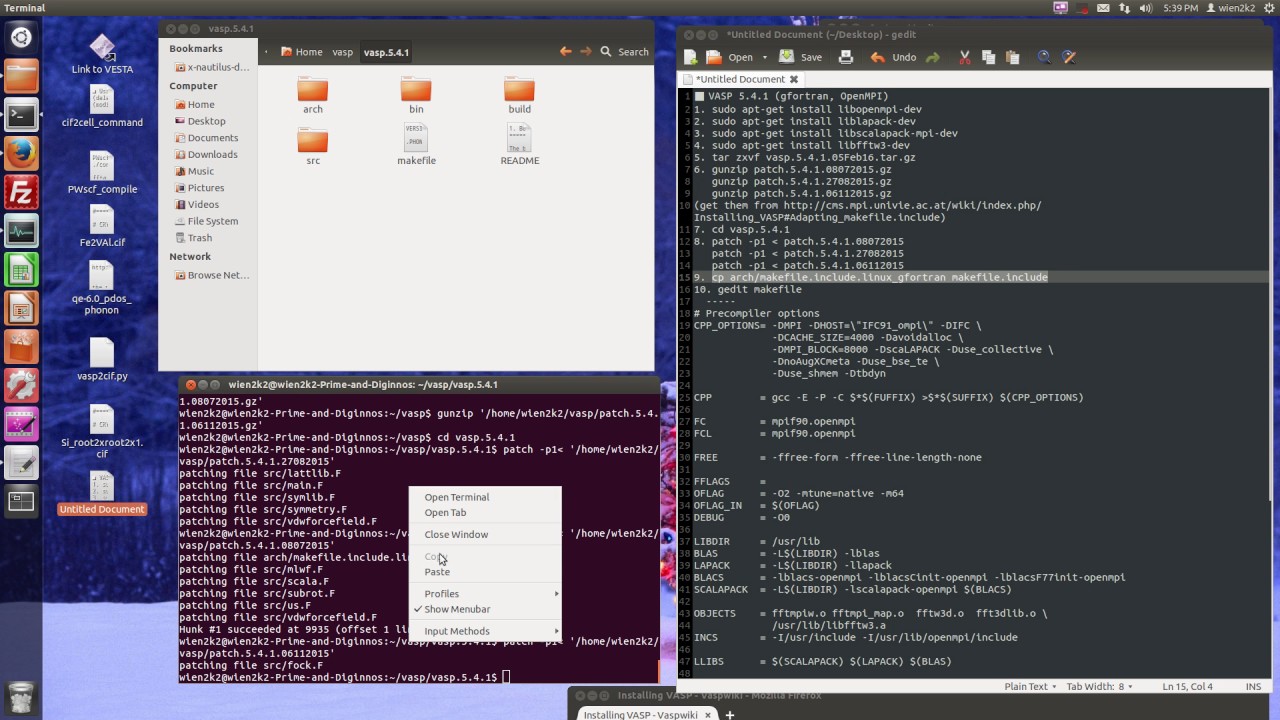Click the vasp.5.4.1 path button in Files
The image size is (1280, 720).
[x=386, y=52]
